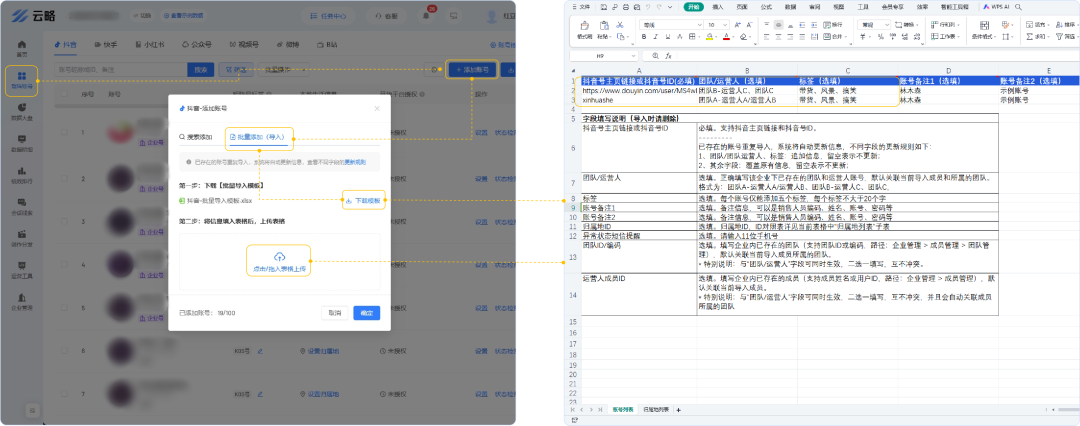Image resolution: width=1080 pixels, height=426 pixels.
Task: Go to 首页 in the sidebar
Action: pos(21,45)
